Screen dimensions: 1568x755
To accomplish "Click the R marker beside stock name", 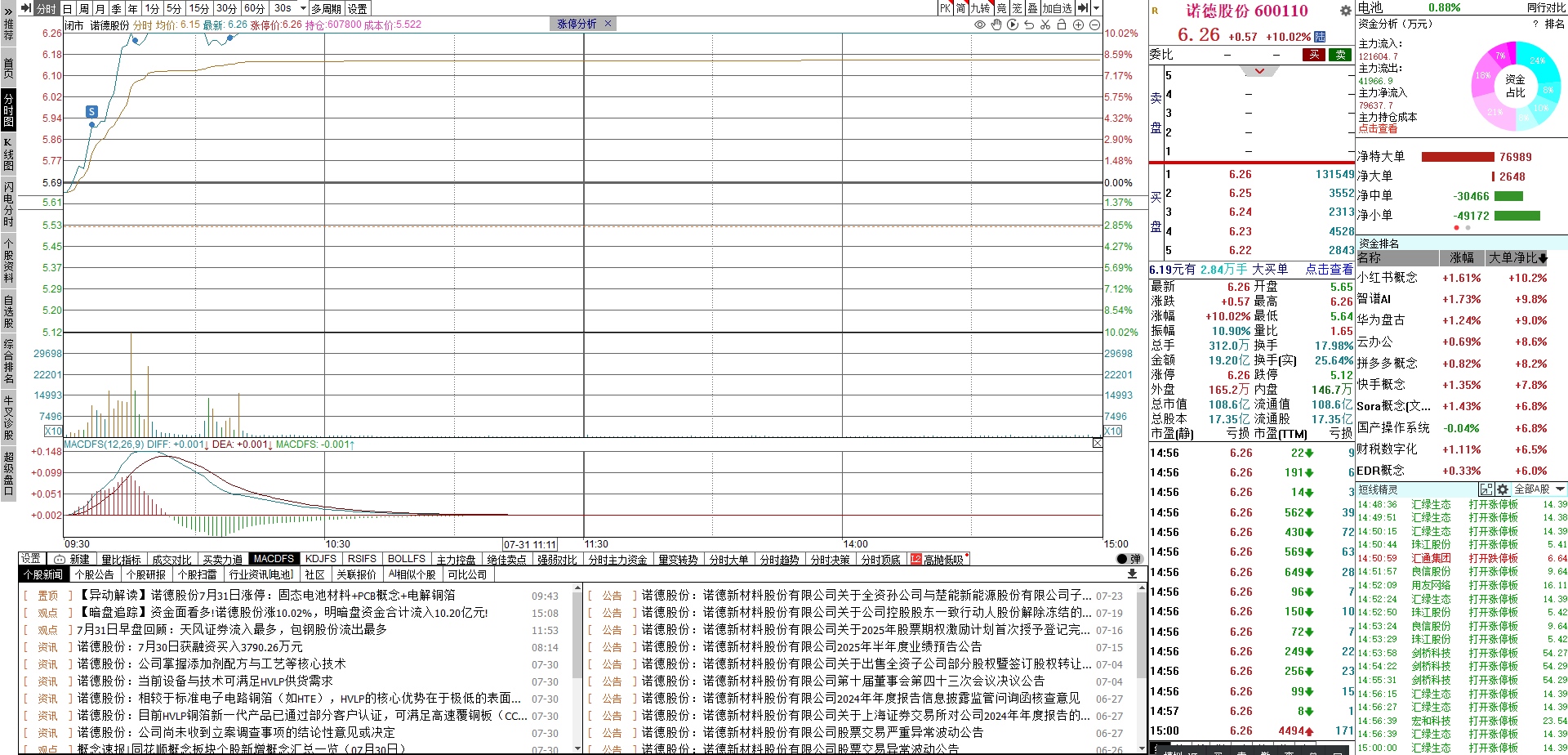I will (x=1155, y=11).
